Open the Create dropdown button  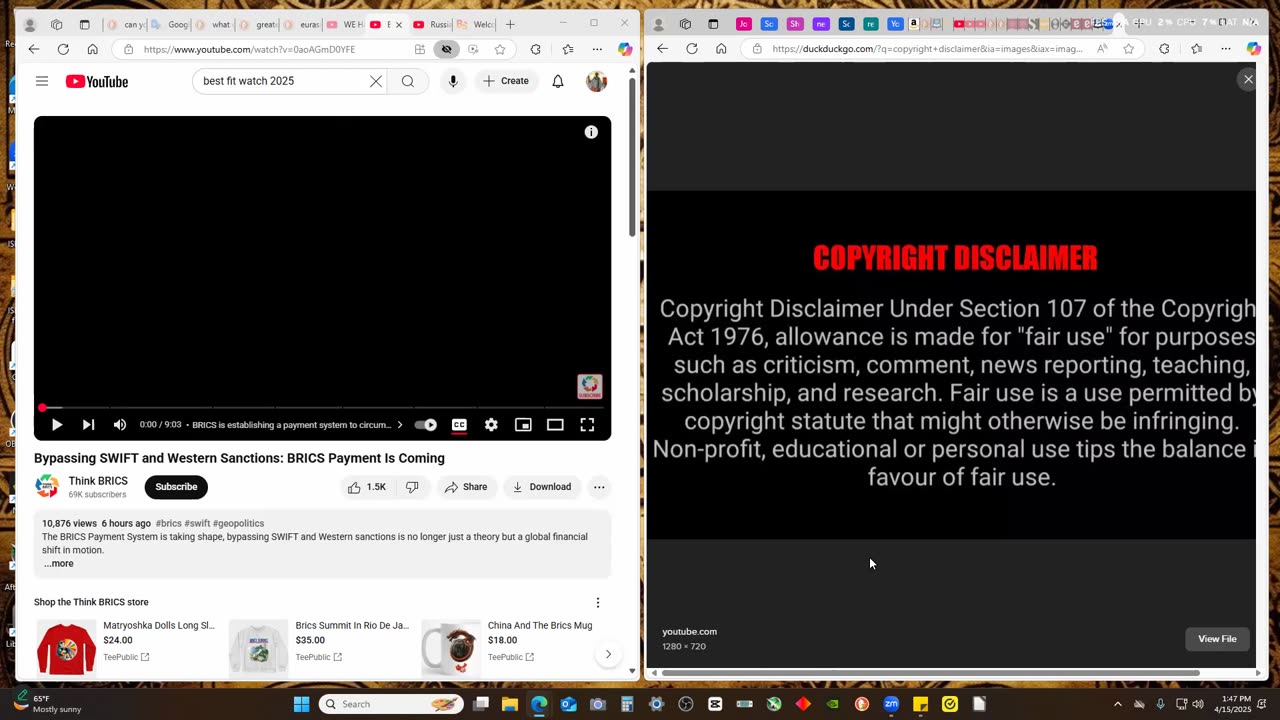pos(506,81)
